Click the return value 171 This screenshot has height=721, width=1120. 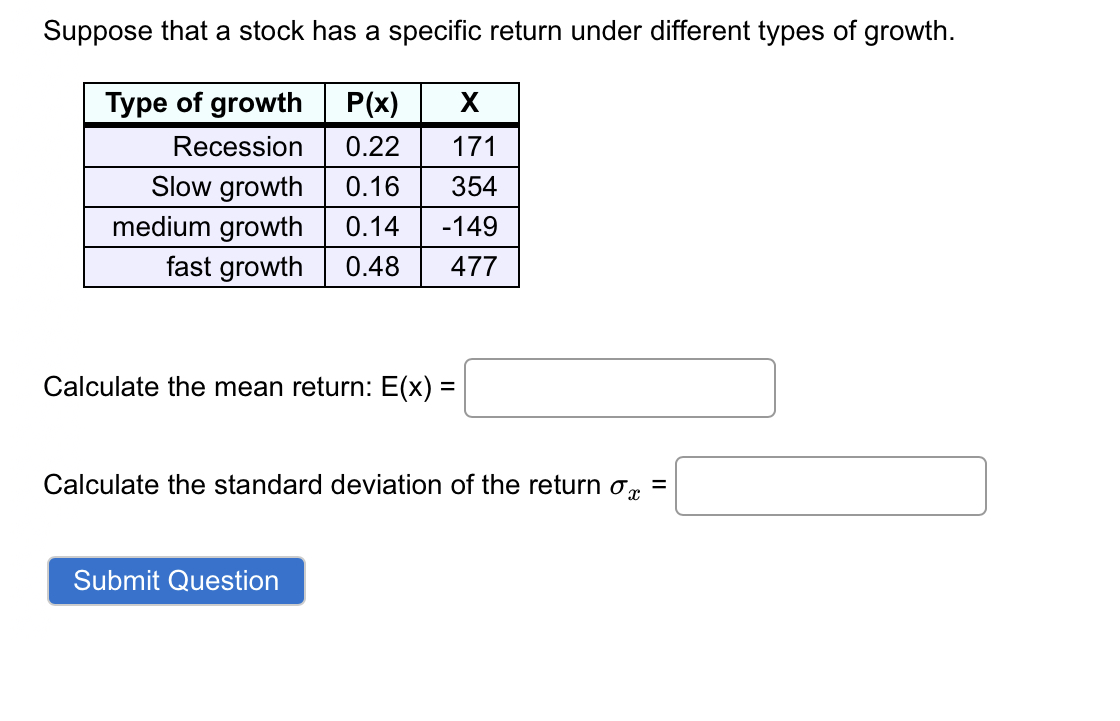[x=469, y=146]
